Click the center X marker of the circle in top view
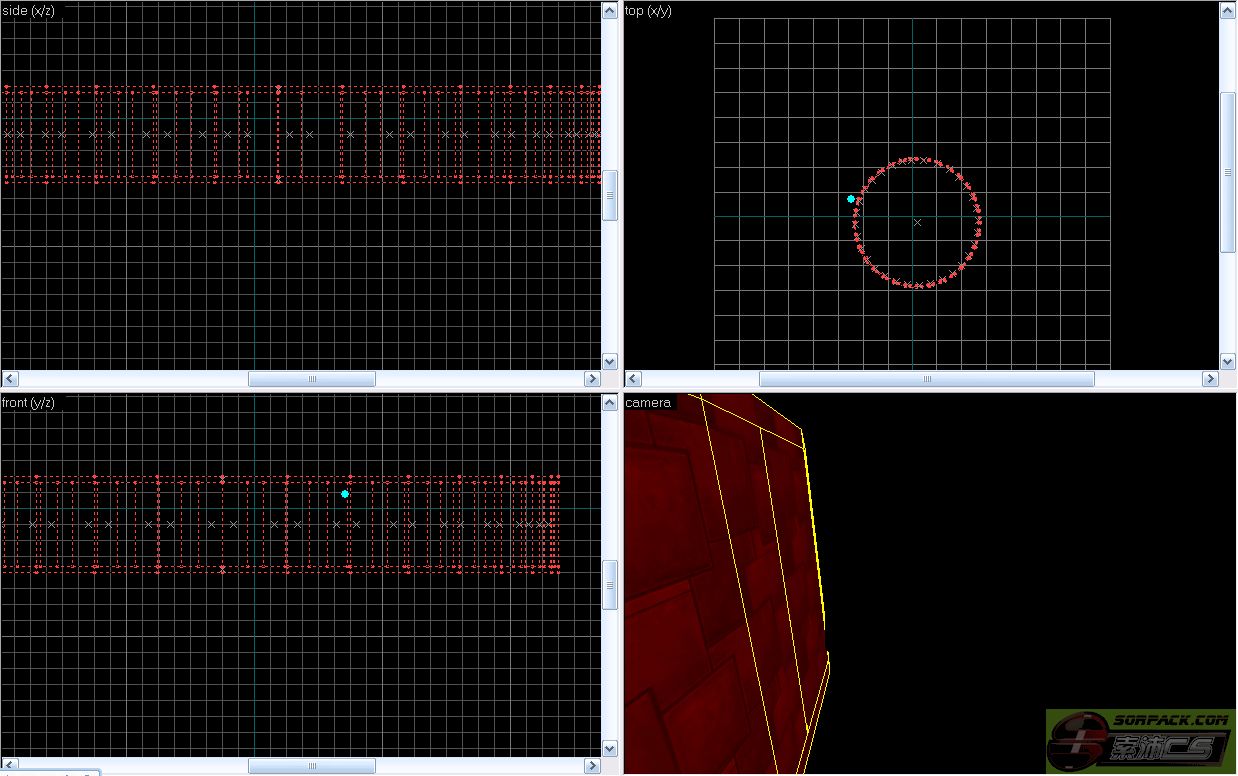1238x776 pixels. [918, 222]
